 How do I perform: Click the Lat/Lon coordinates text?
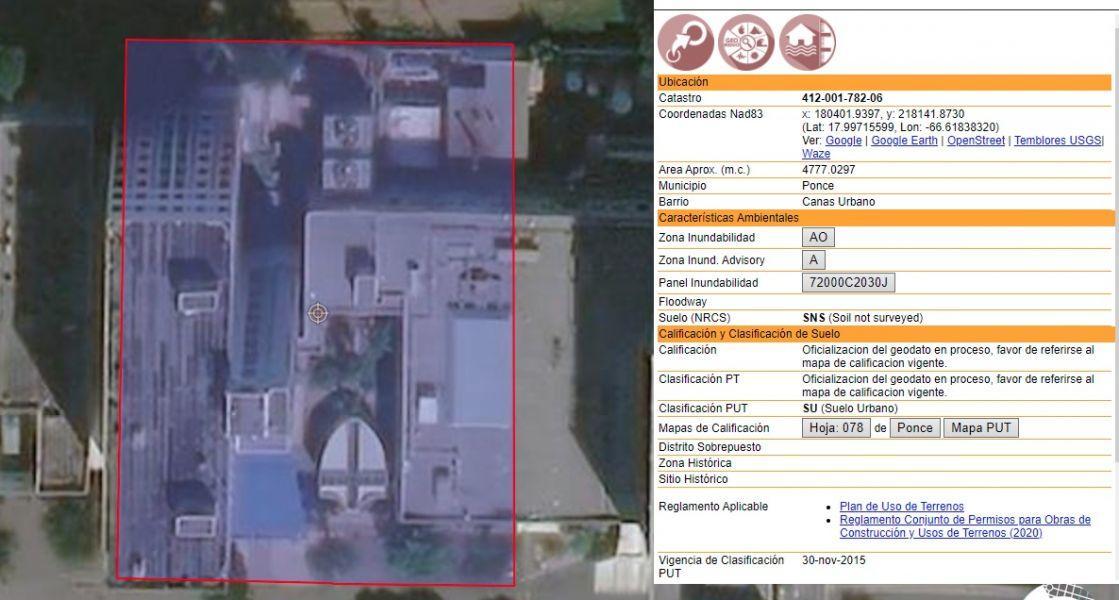900,127
